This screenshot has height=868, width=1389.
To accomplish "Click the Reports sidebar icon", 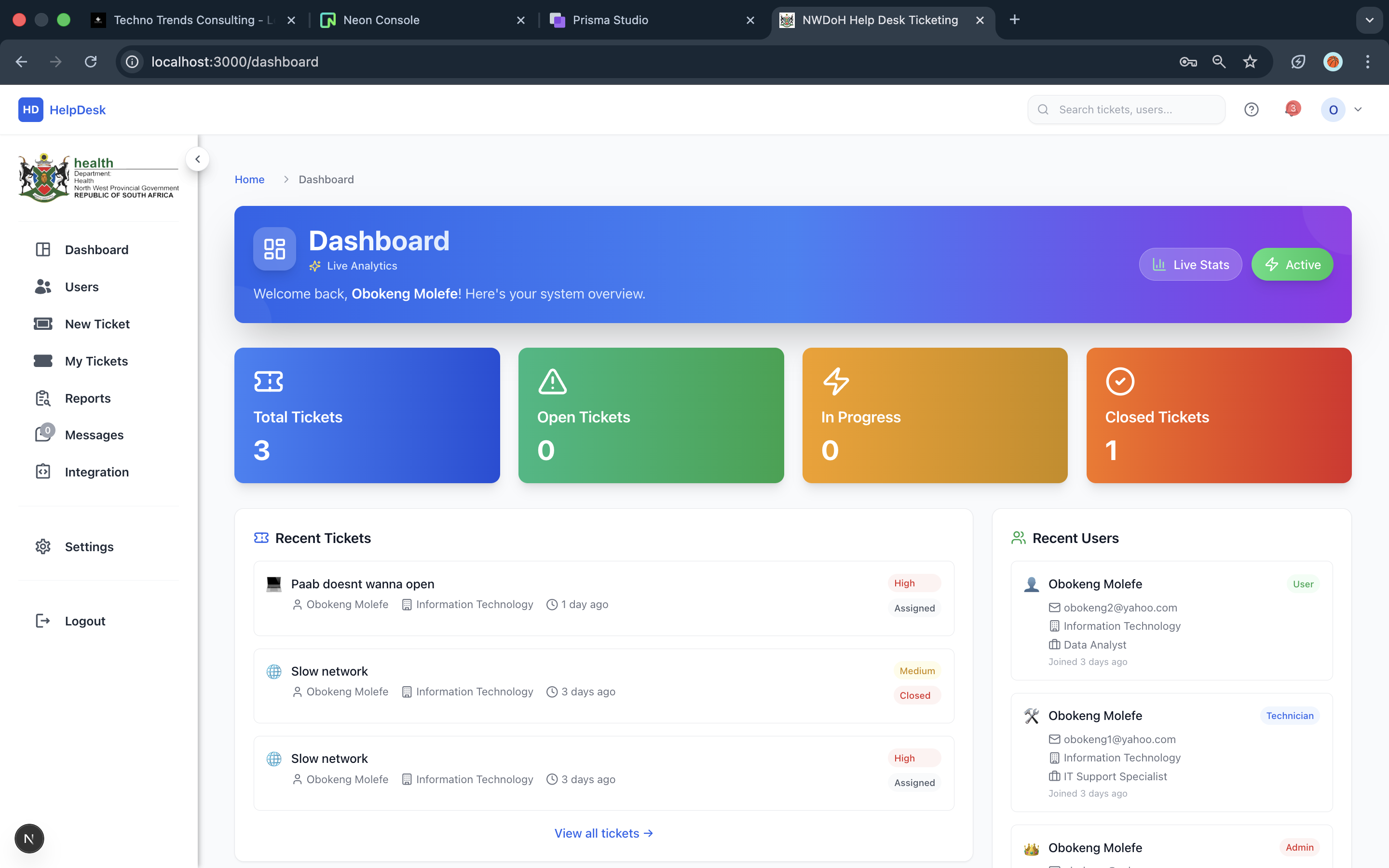I will pyautogui.click(x=43, y=398).
